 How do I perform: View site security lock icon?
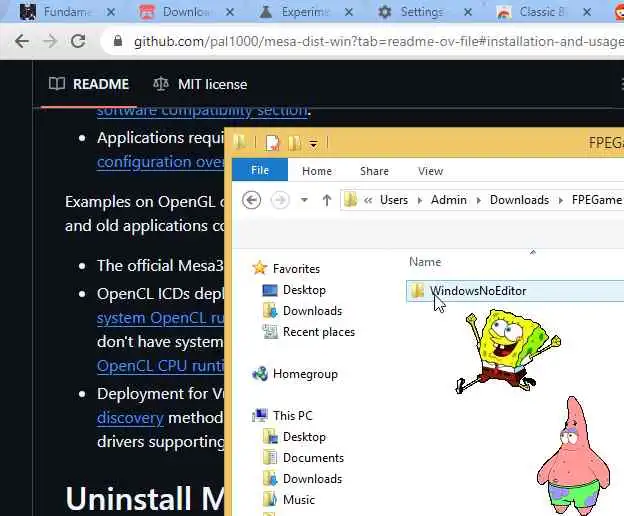pyautogui.click(x=117, y=41)
